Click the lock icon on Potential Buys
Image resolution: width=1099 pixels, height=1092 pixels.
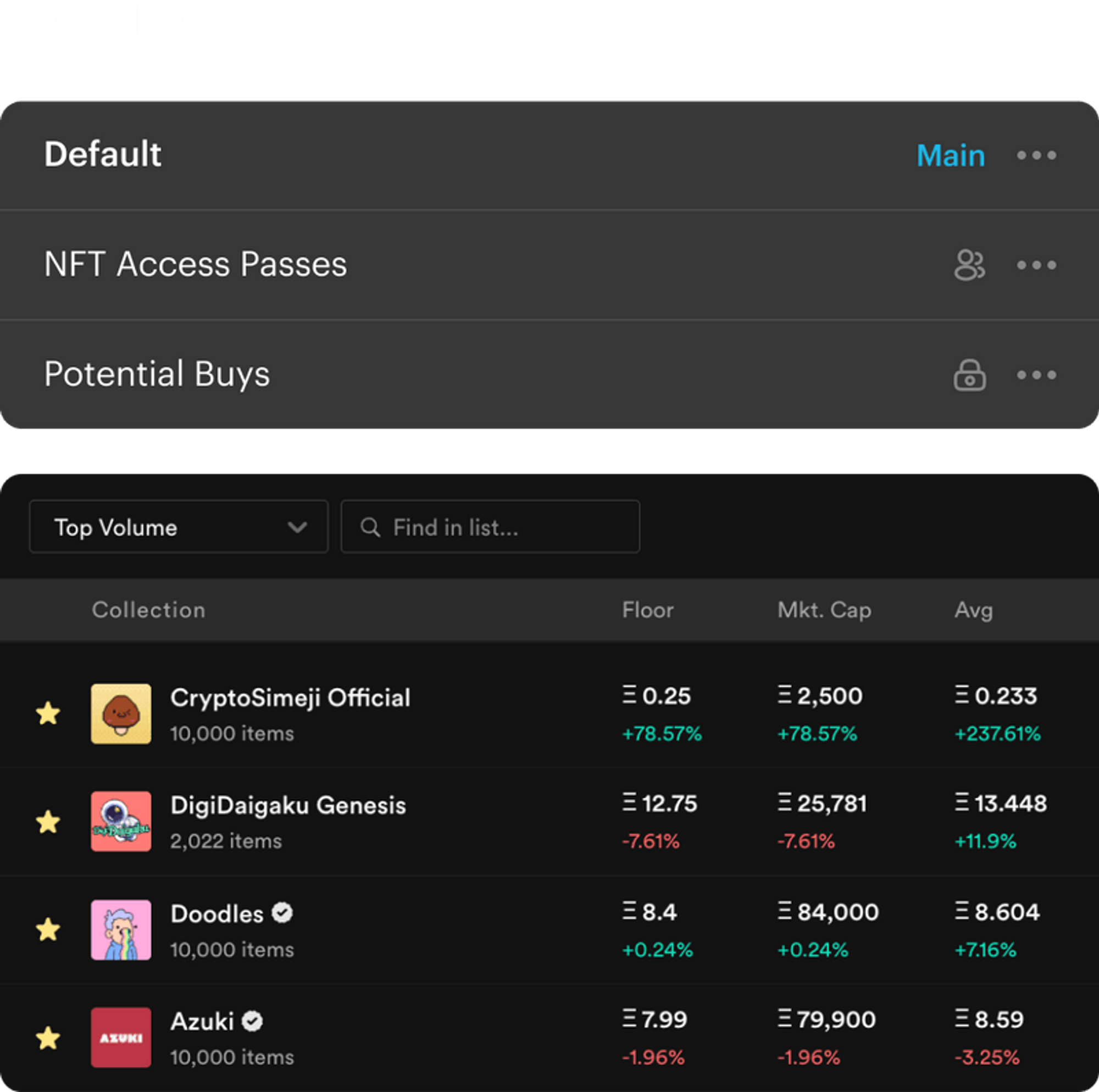969,375
